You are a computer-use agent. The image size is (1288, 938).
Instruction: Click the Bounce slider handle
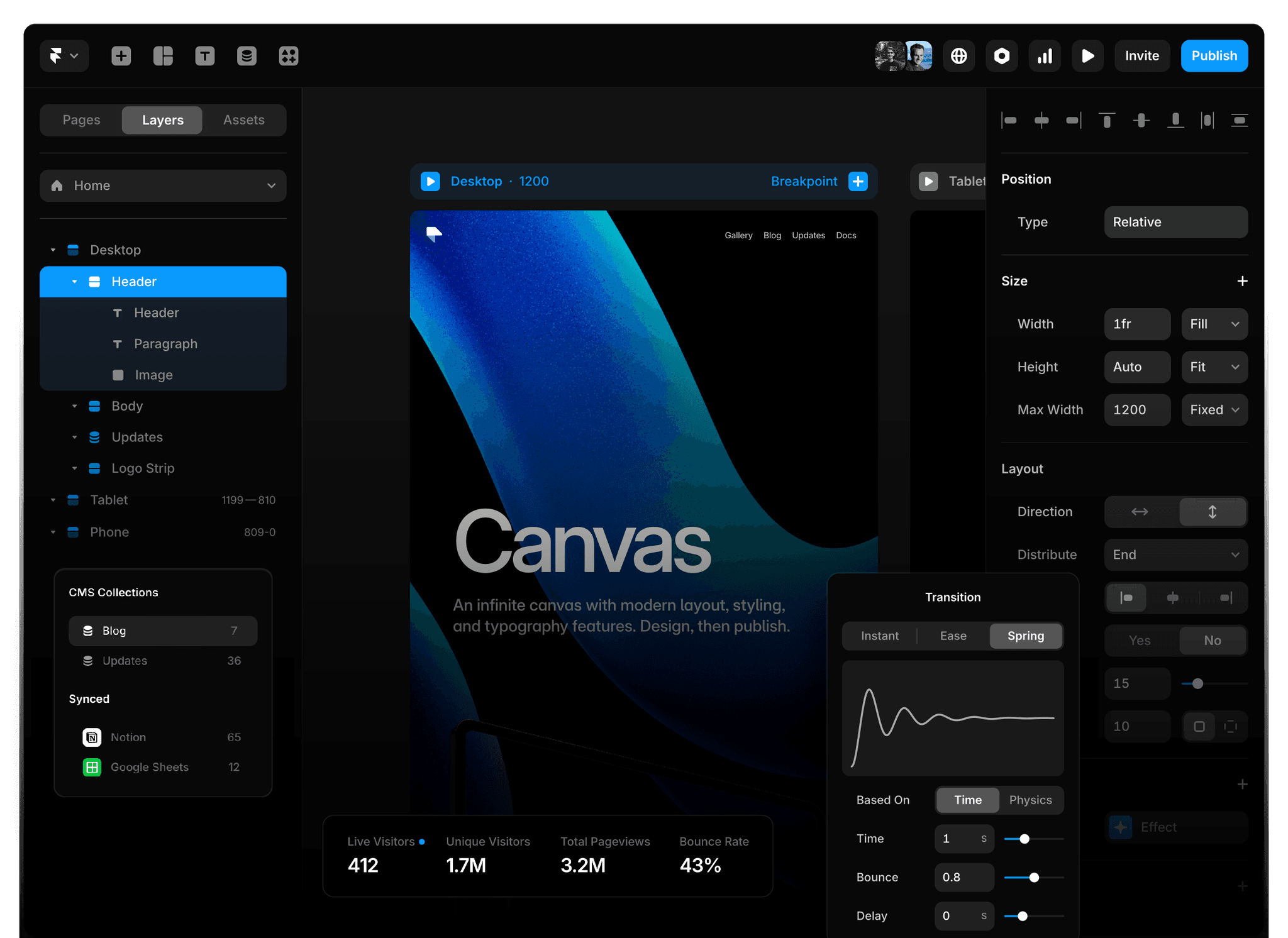[x=1034, y=877]
